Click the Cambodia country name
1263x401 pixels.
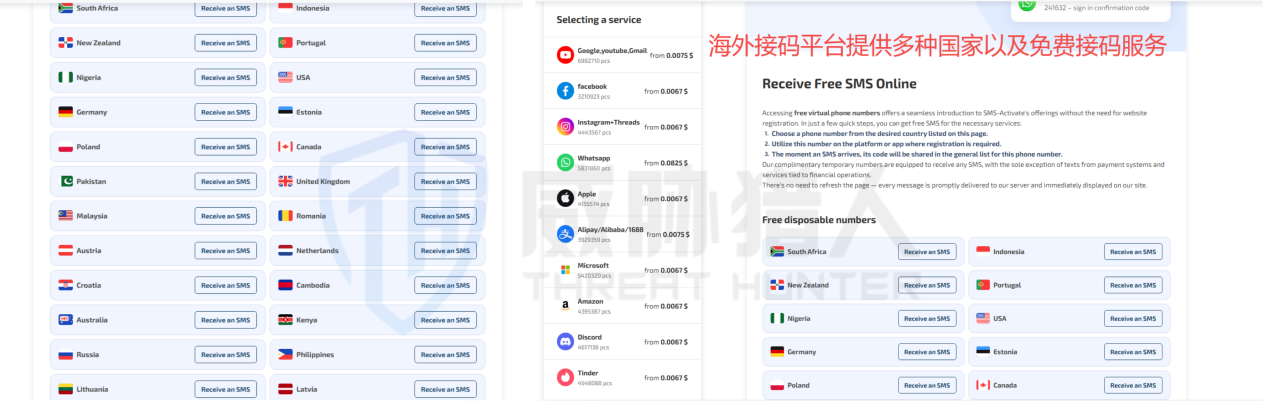[313, 285]
